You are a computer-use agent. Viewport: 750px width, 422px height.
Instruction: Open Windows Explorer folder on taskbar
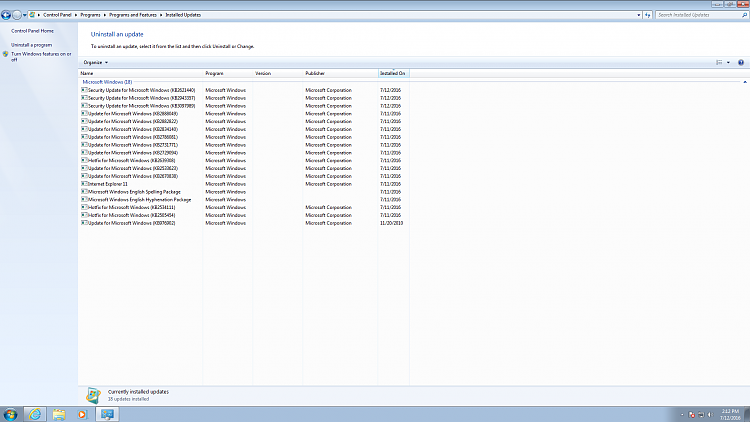tap(59, 414)
